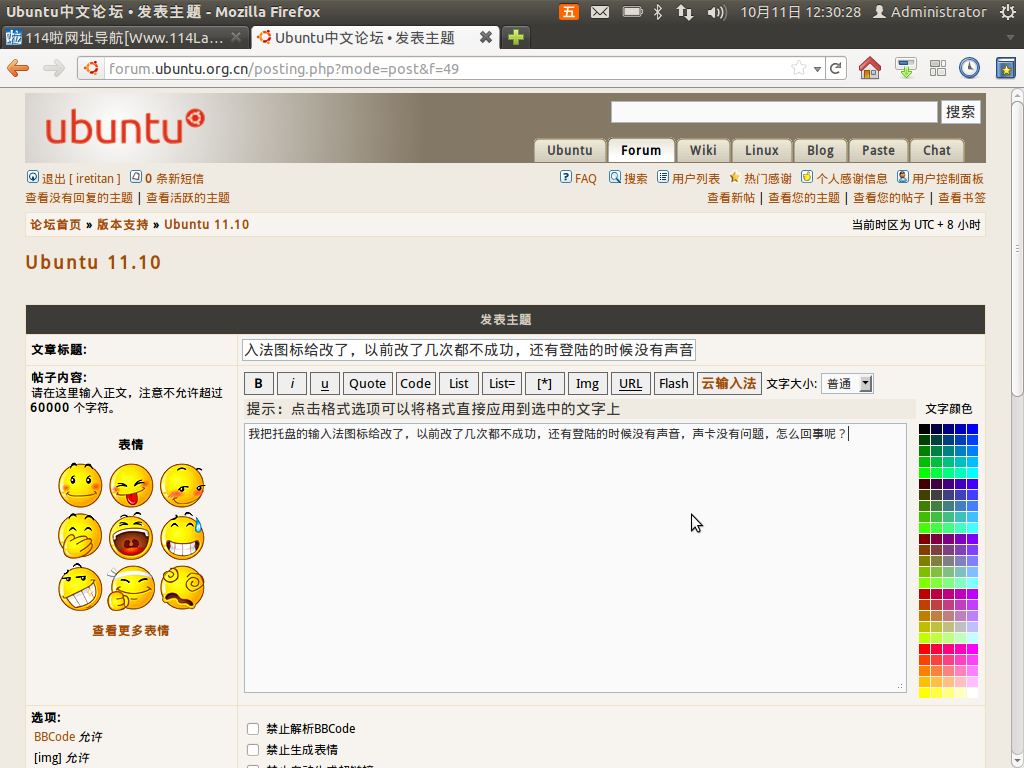Click the Wubi input method tray icon
Image resolution: width=1024 pixels, height=768 pixels.
coord(569,12)
